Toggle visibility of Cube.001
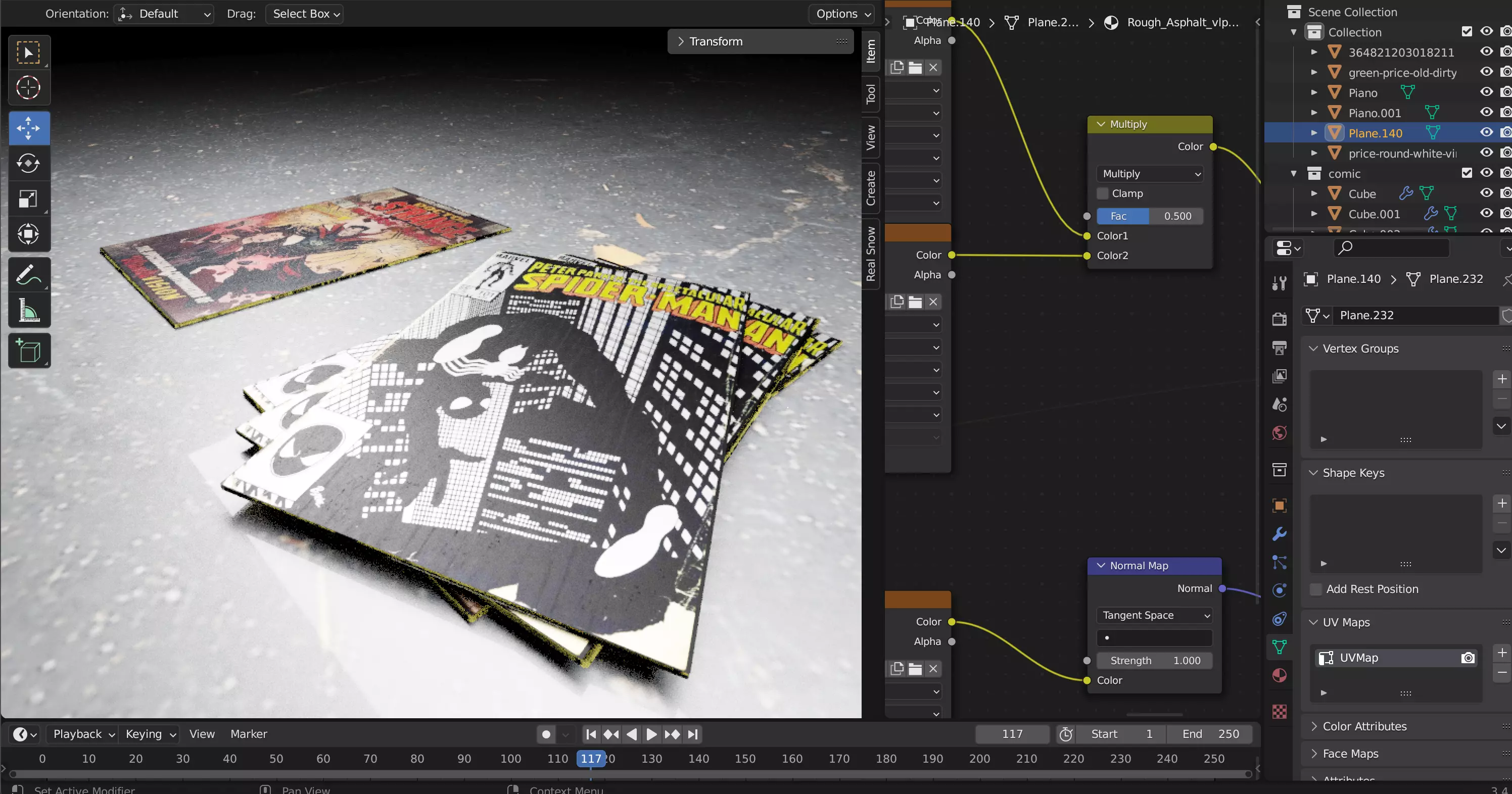Screen dimensions: 1512x794 [x=1486, y=214]
